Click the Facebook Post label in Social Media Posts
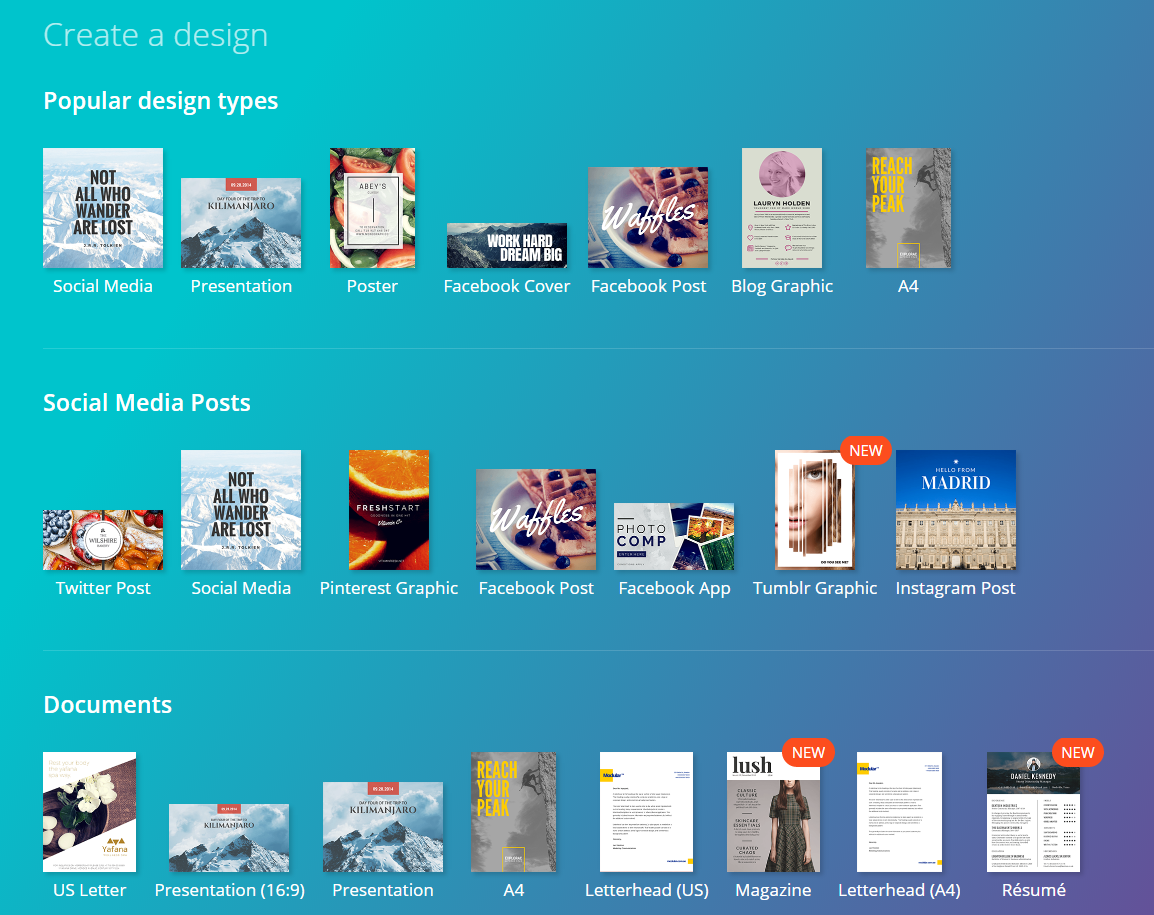 coord(536,588)
